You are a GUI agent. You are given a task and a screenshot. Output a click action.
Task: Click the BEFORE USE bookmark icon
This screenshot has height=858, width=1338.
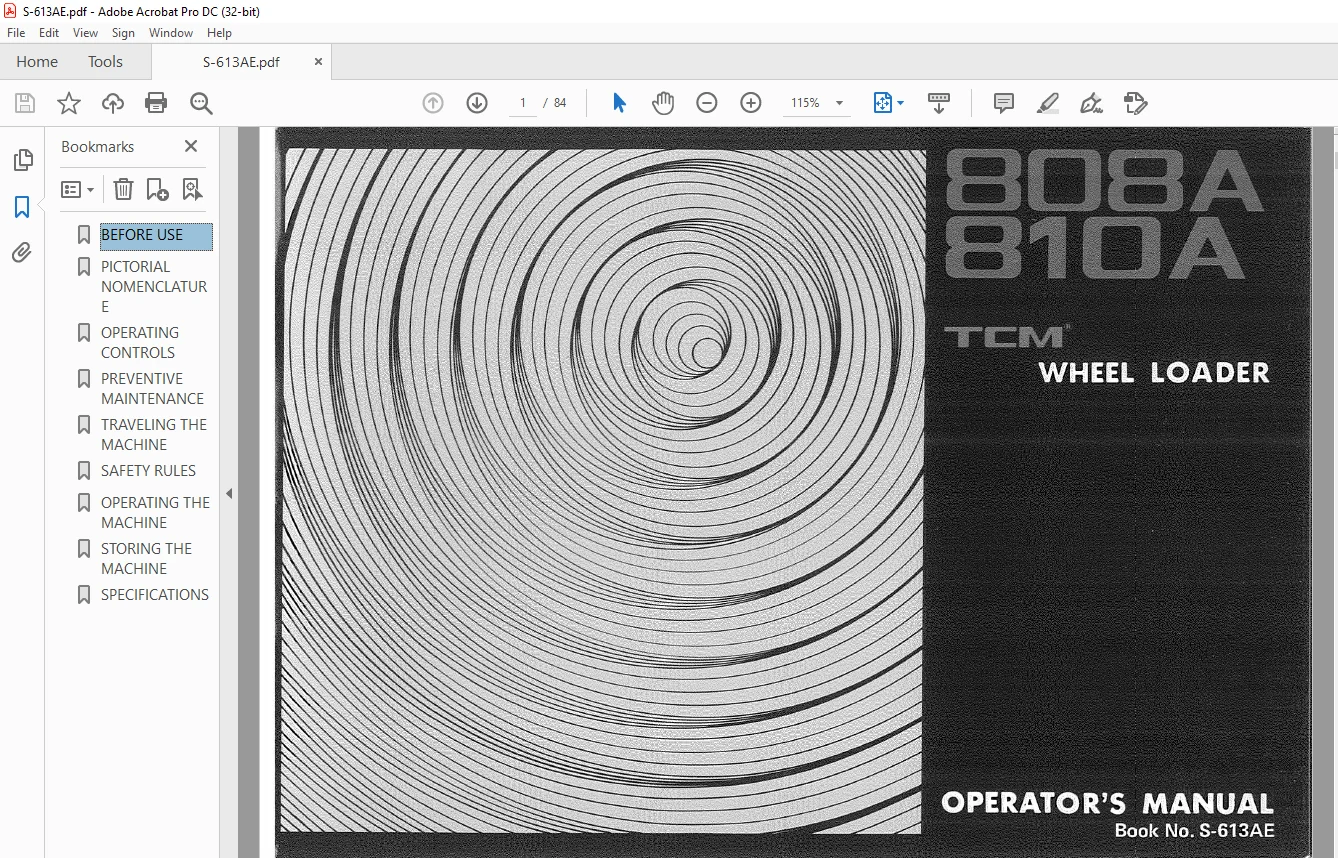[84, 235]
